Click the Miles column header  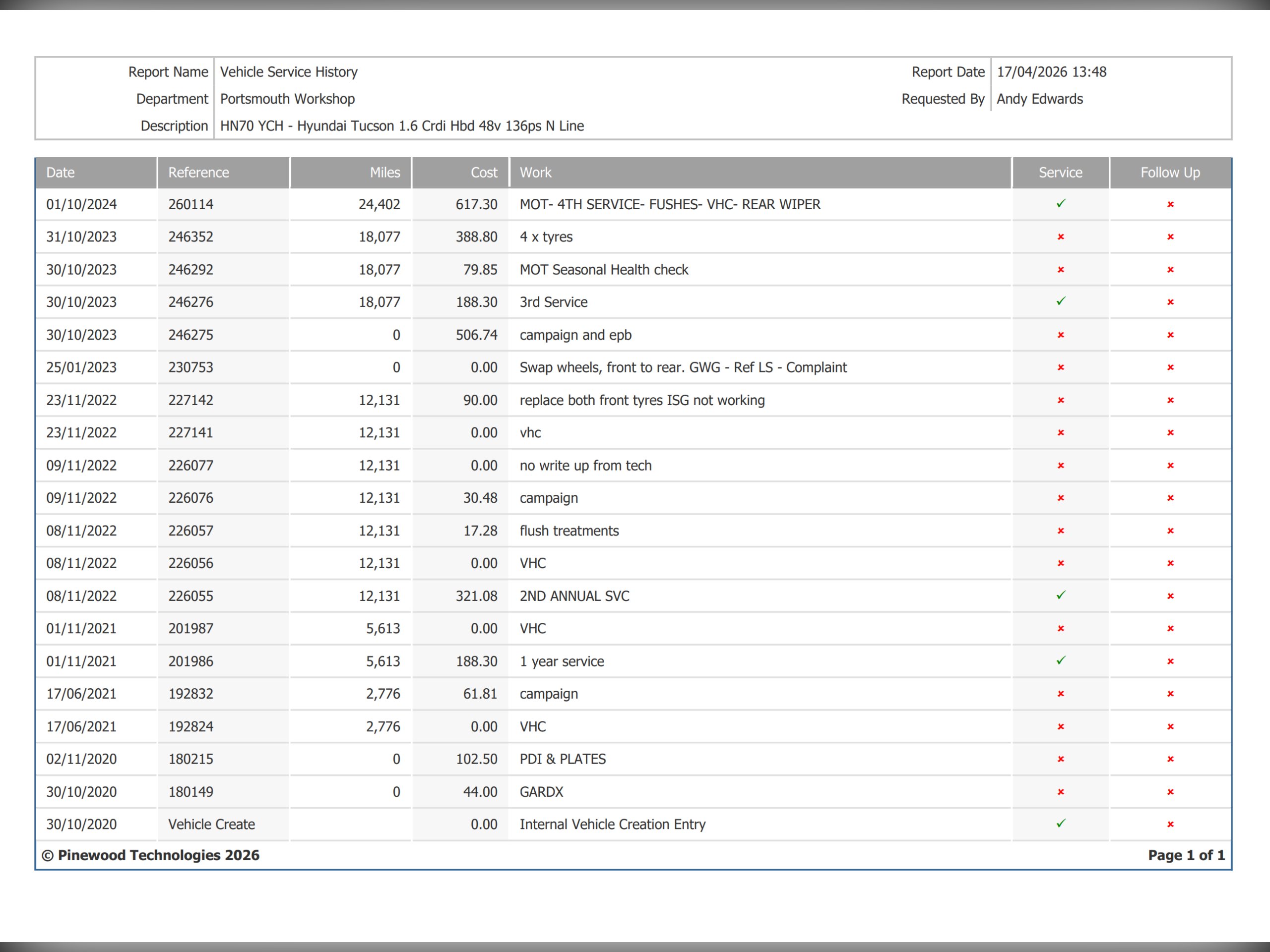(x=384, y=172)
